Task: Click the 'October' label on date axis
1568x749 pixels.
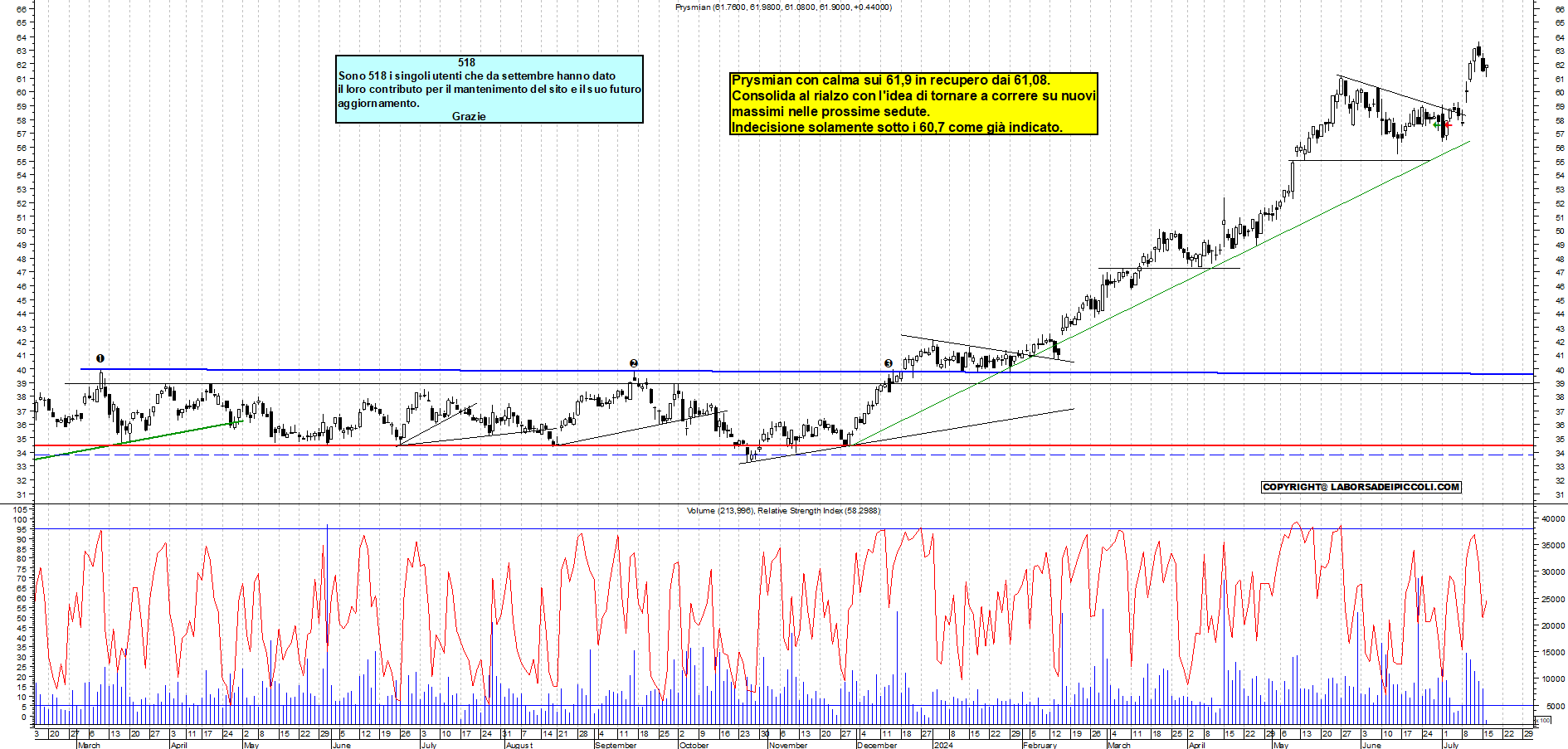Action: point(694,745)
